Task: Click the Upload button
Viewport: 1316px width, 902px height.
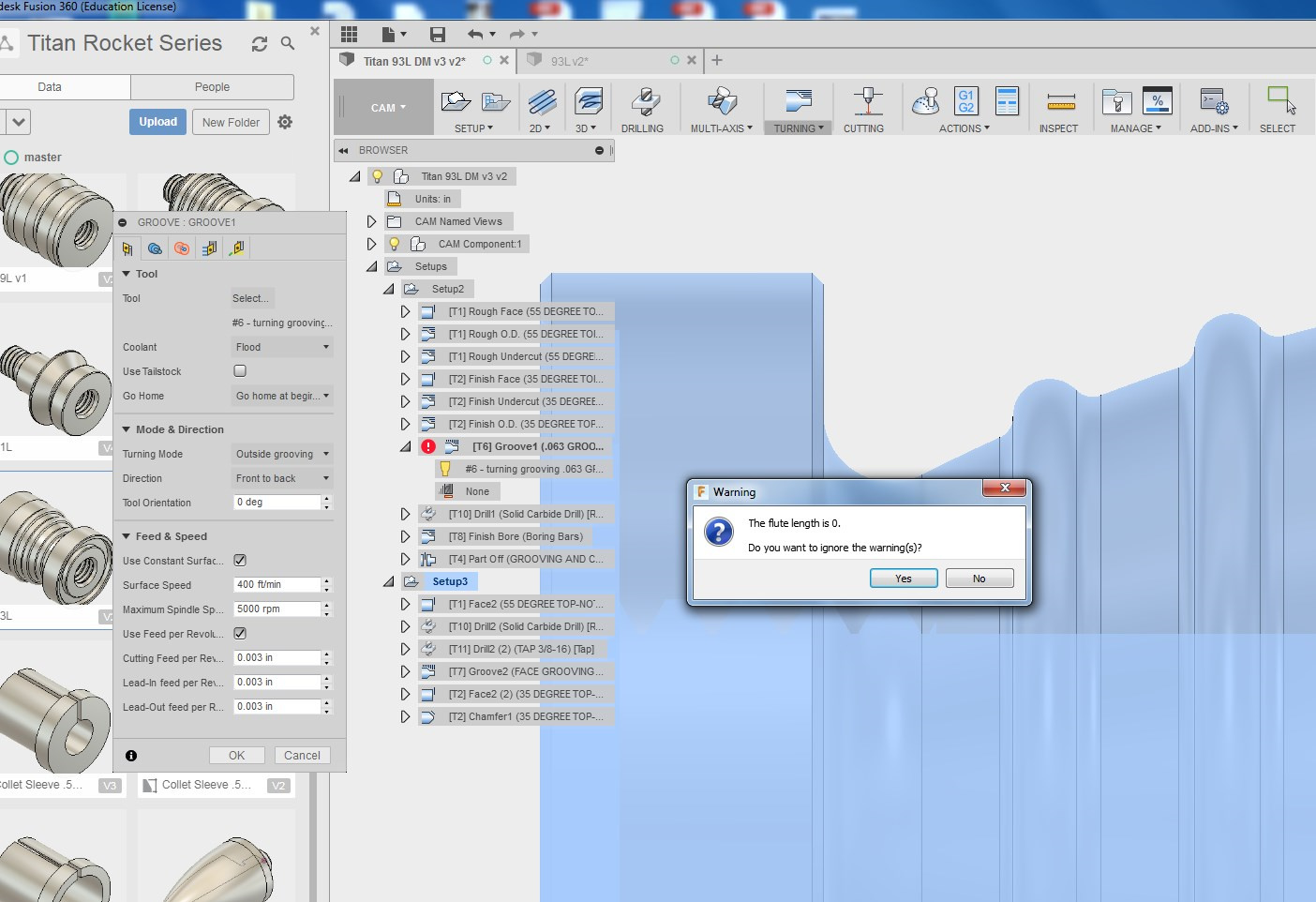Action: click(157, 122)
